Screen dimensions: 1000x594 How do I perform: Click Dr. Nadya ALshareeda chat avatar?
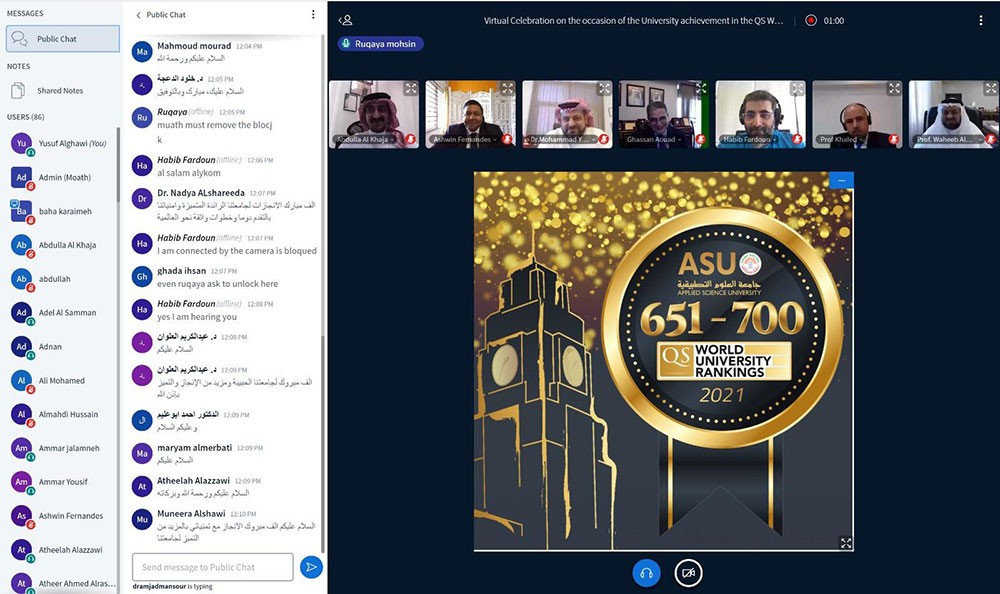(x=142, y=198)
